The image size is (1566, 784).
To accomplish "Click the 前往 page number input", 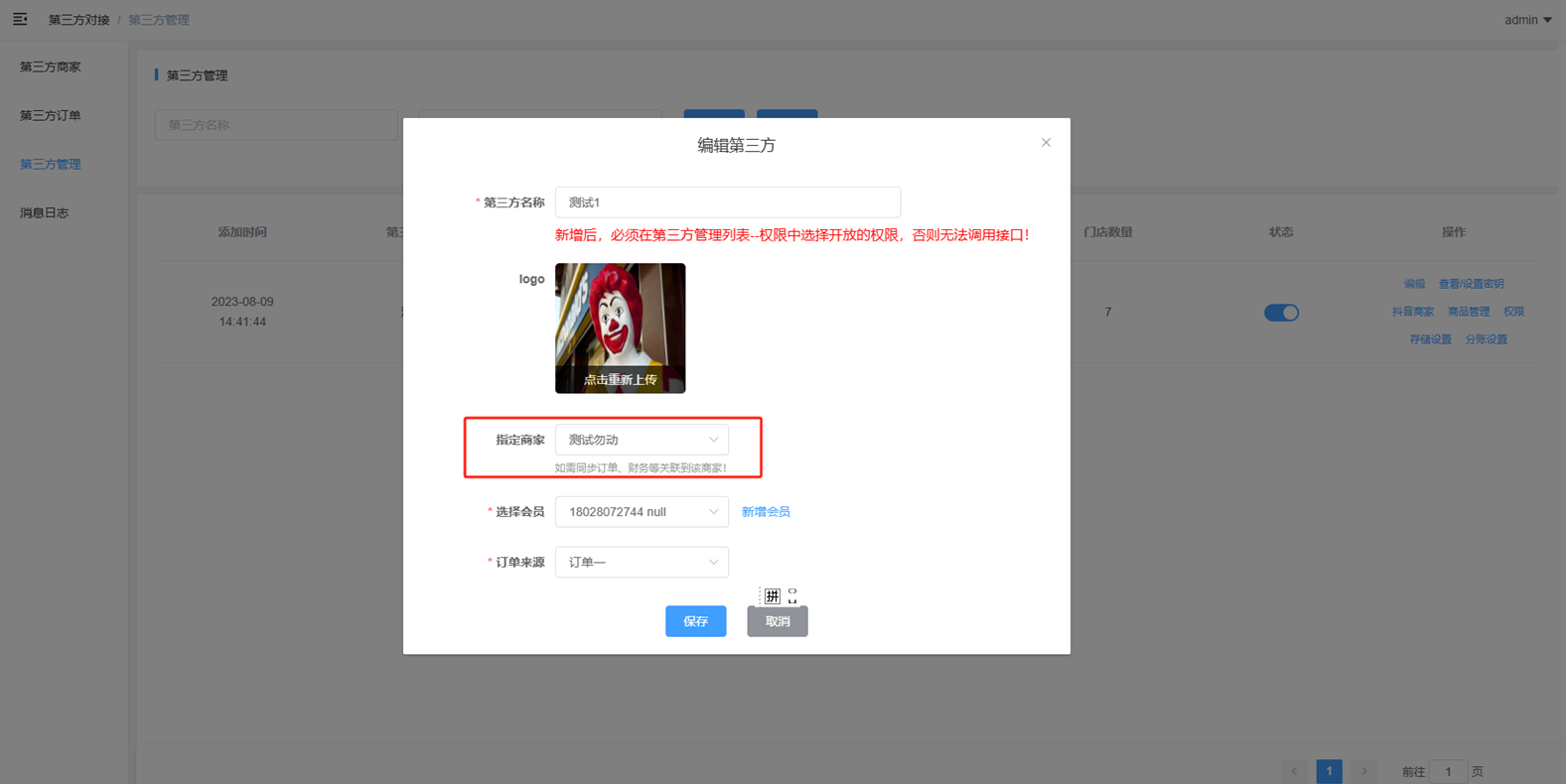I will (1448, 771).
